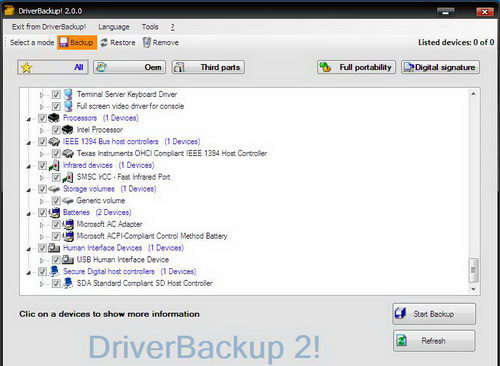Click the Microsoft AC Adapter icon
Screen dimensions: 500x366
point(68,224)
